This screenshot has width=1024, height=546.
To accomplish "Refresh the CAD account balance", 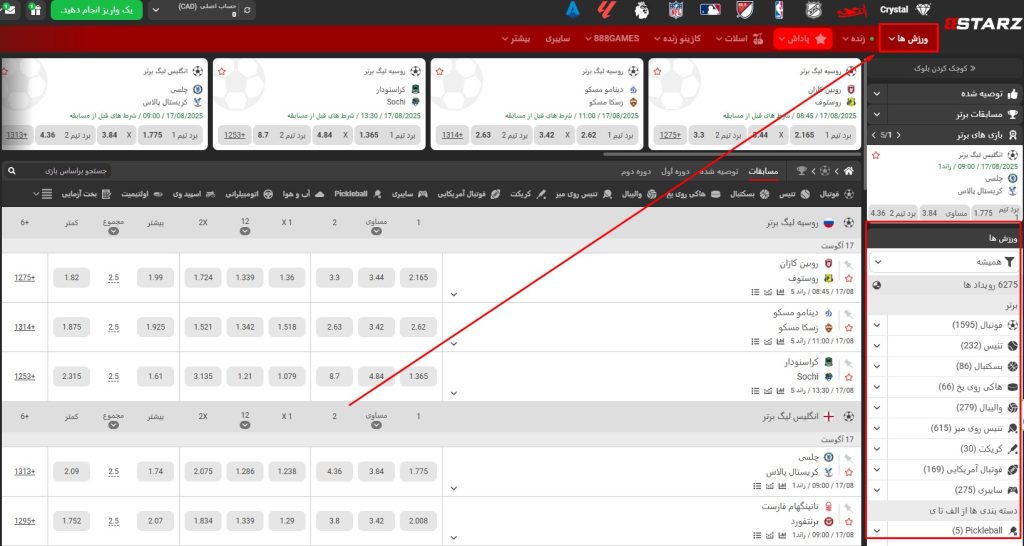I will 247,10.
